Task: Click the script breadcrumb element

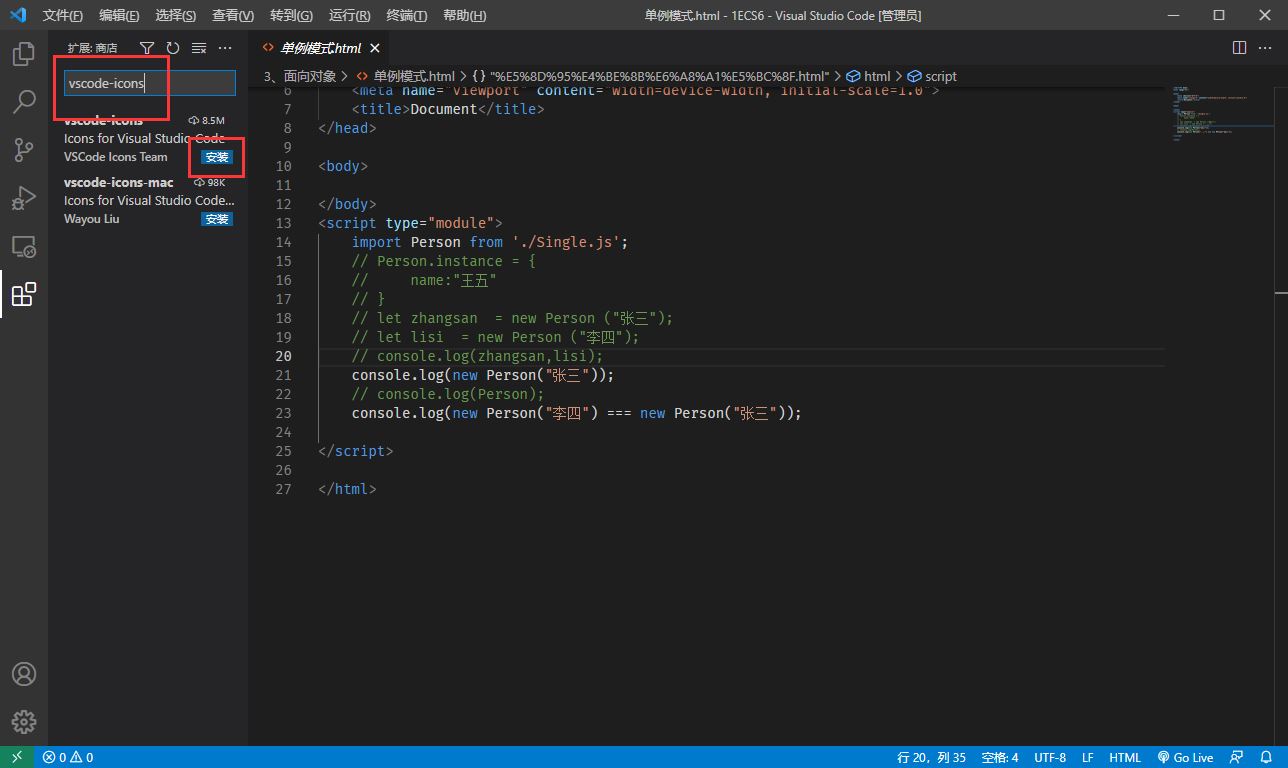Action: (x=932, y=76)
